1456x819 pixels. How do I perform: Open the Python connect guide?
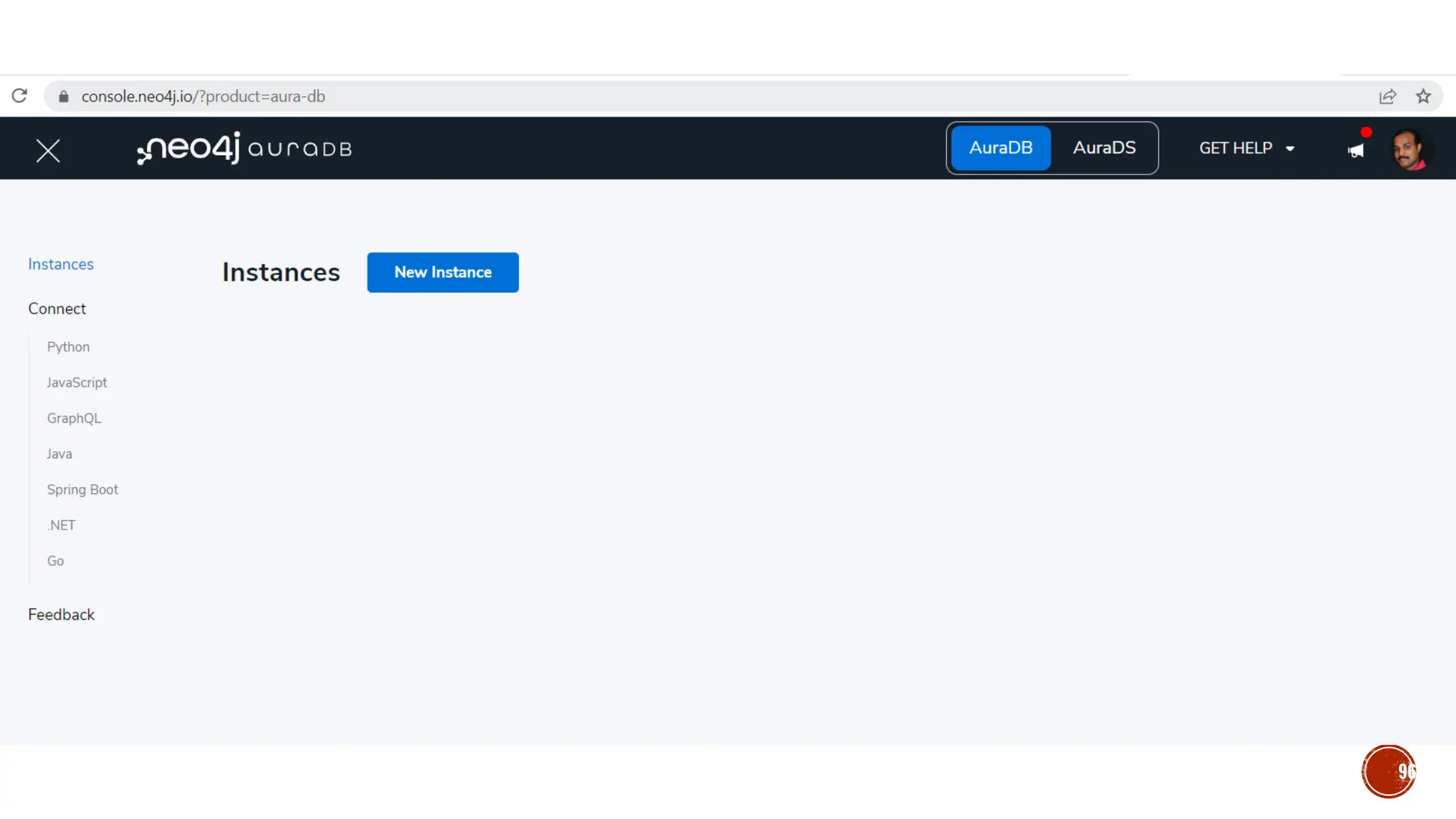pos(68,347)
